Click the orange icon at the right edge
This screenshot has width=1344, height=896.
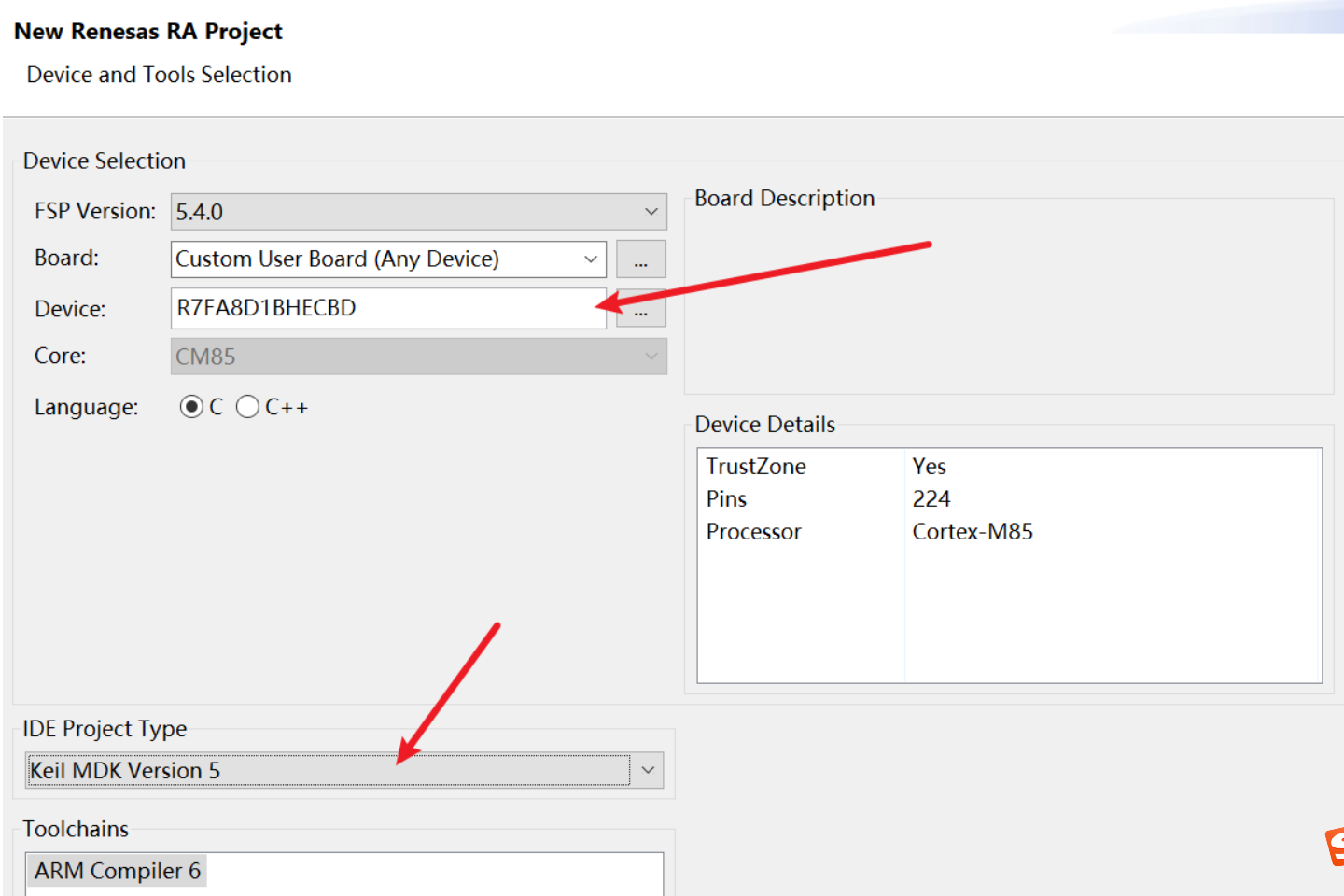pyautogui.click(x=1335, y=847)
